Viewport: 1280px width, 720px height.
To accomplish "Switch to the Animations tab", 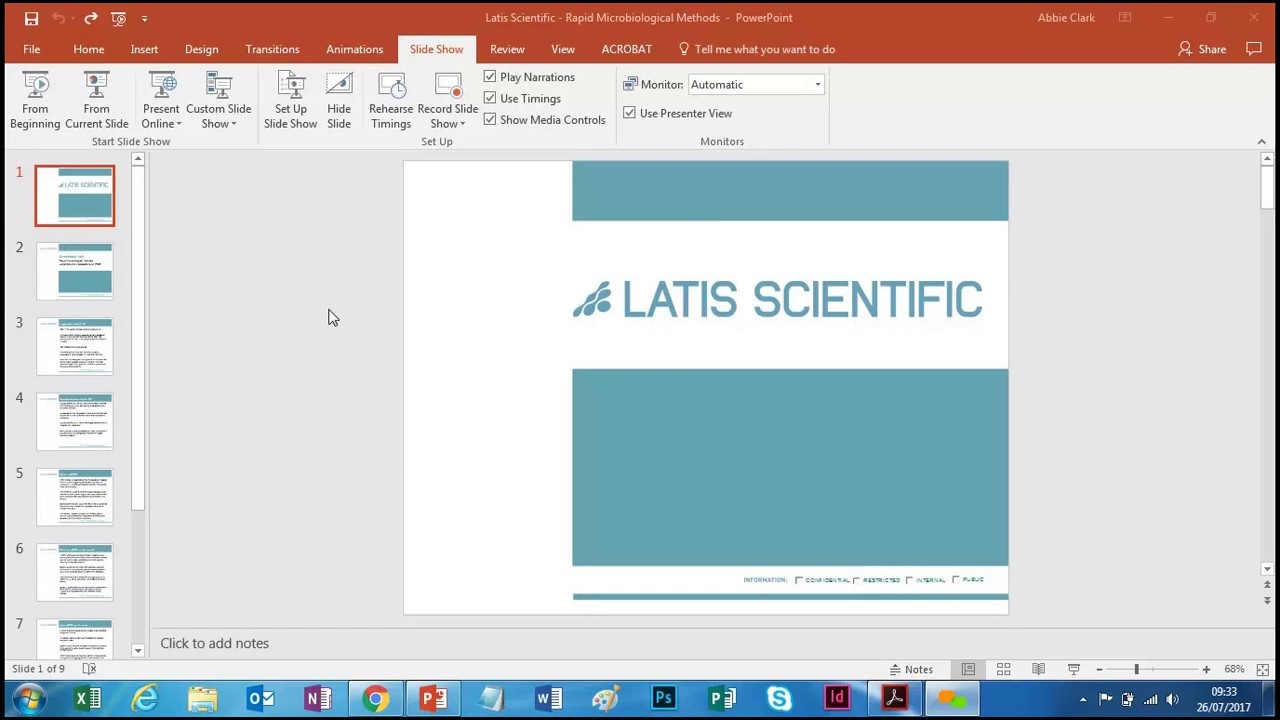I will (354, 49).
